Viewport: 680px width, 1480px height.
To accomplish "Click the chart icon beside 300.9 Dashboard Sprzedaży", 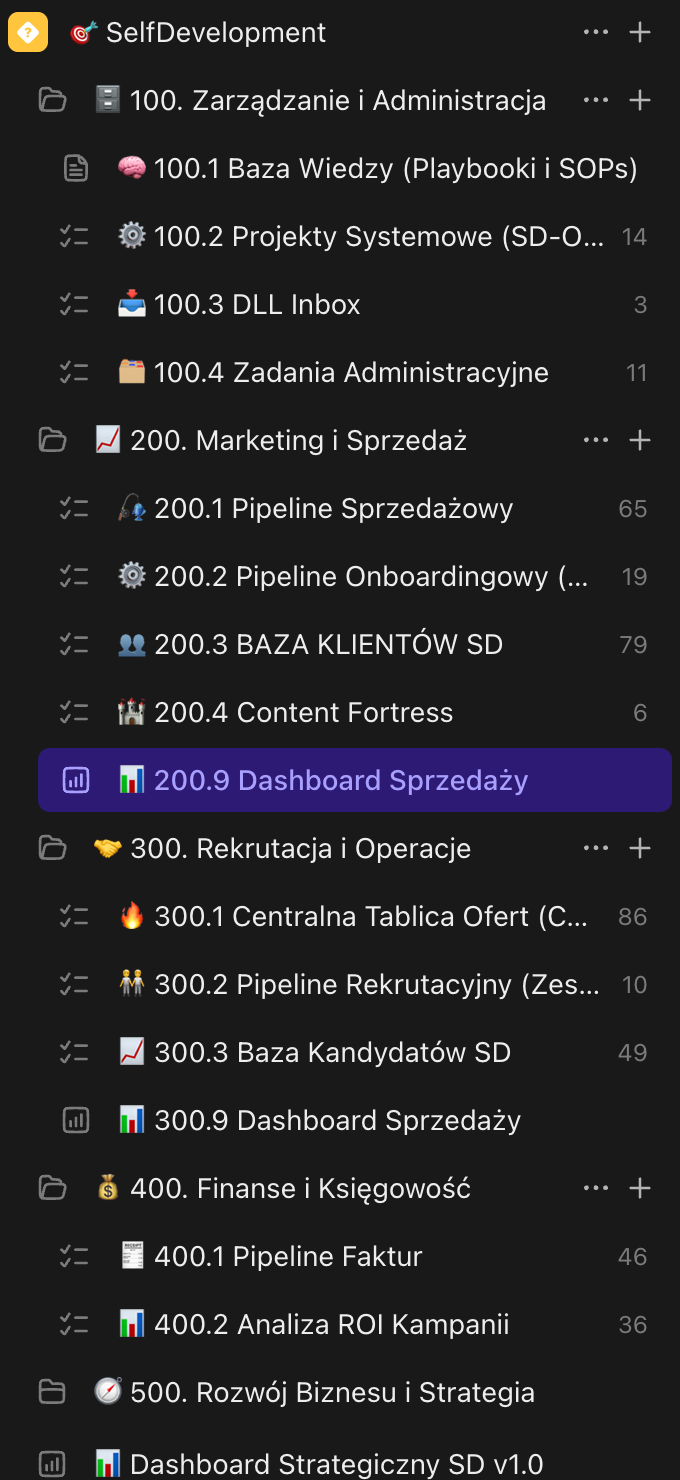I will point(75,1120).
